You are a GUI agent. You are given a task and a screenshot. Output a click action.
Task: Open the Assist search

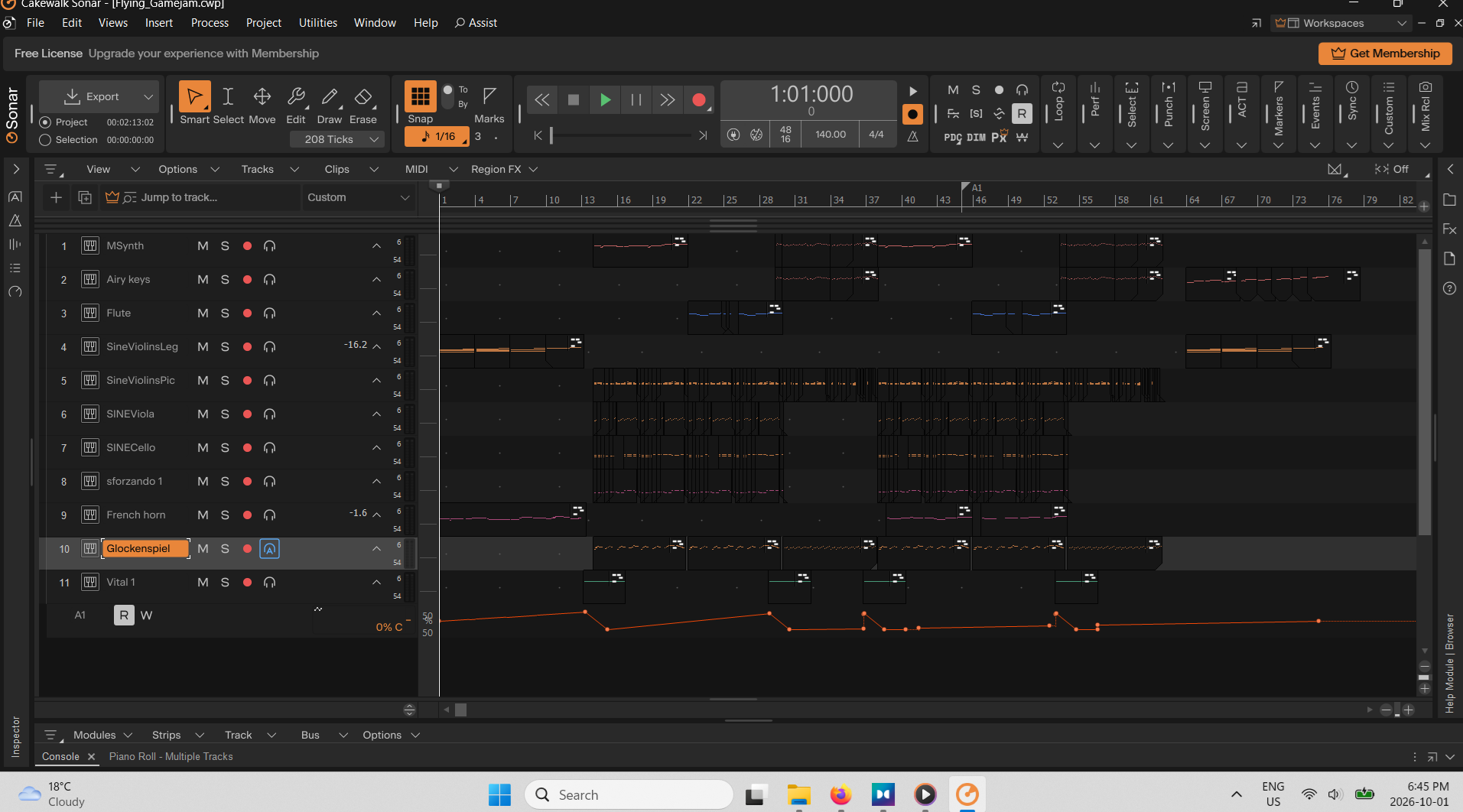click(476, 23)
